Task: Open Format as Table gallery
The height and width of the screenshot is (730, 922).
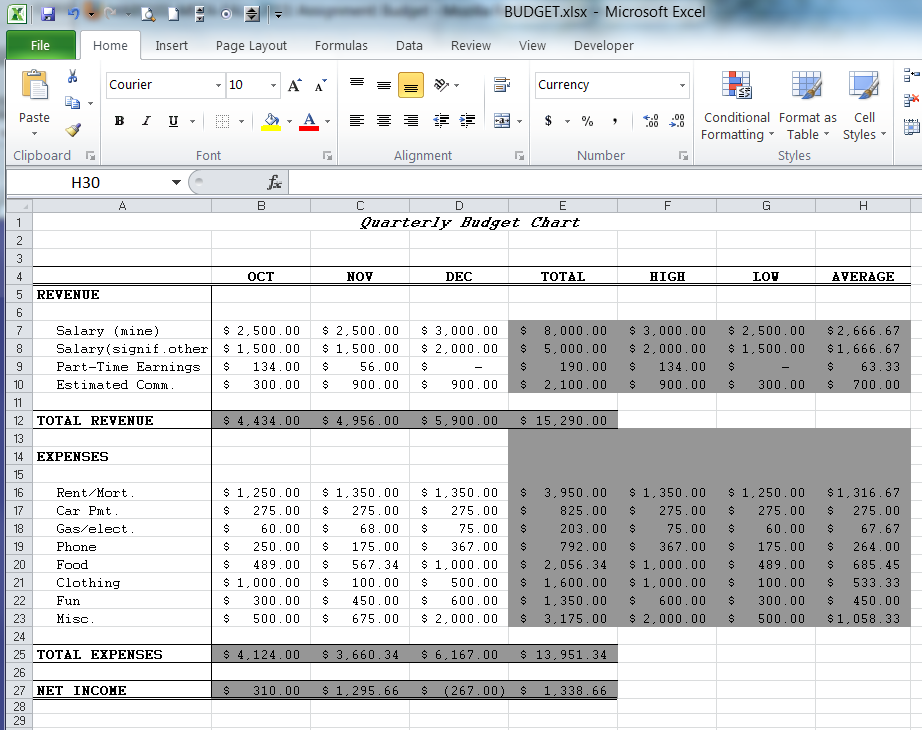Action: [x=807, y=105]
